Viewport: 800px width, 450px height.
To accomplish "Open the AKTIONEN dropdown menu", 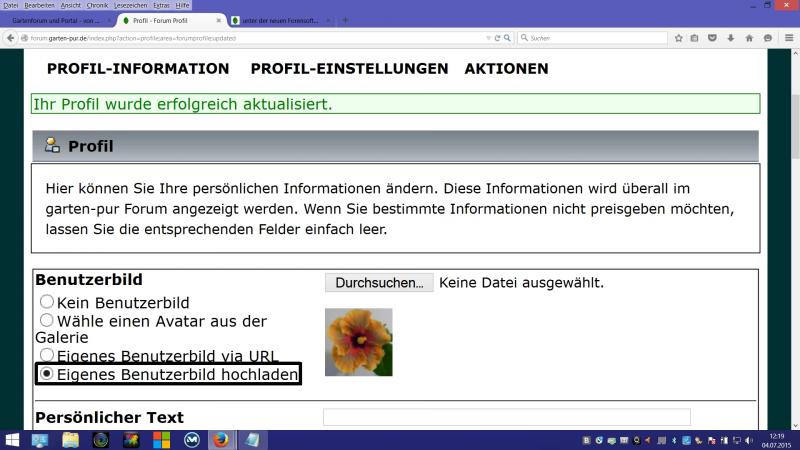I will pos(506,69).
